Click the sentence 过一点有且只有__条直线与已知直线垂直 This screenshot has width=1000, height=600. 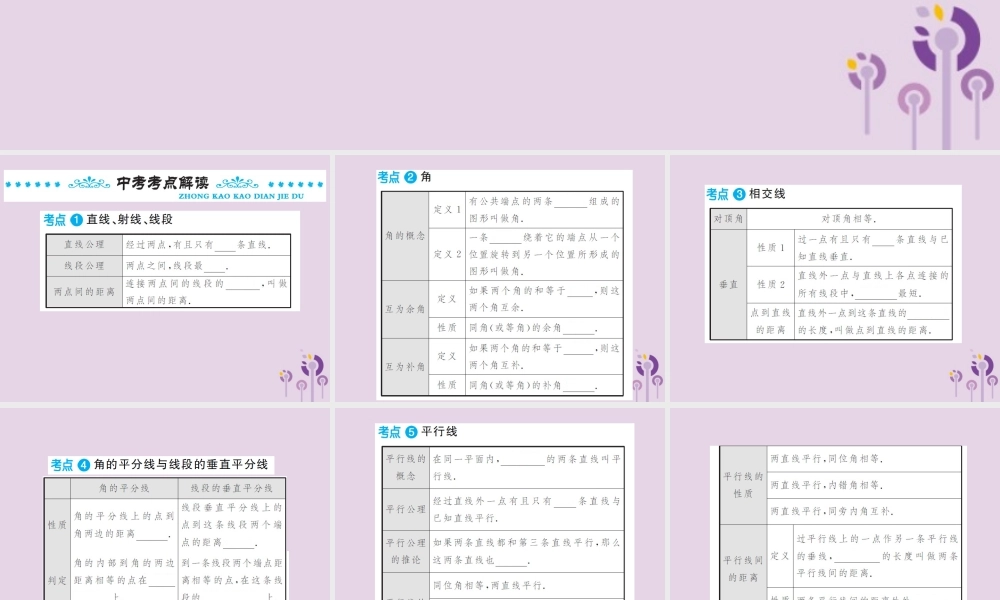(872, 247)
